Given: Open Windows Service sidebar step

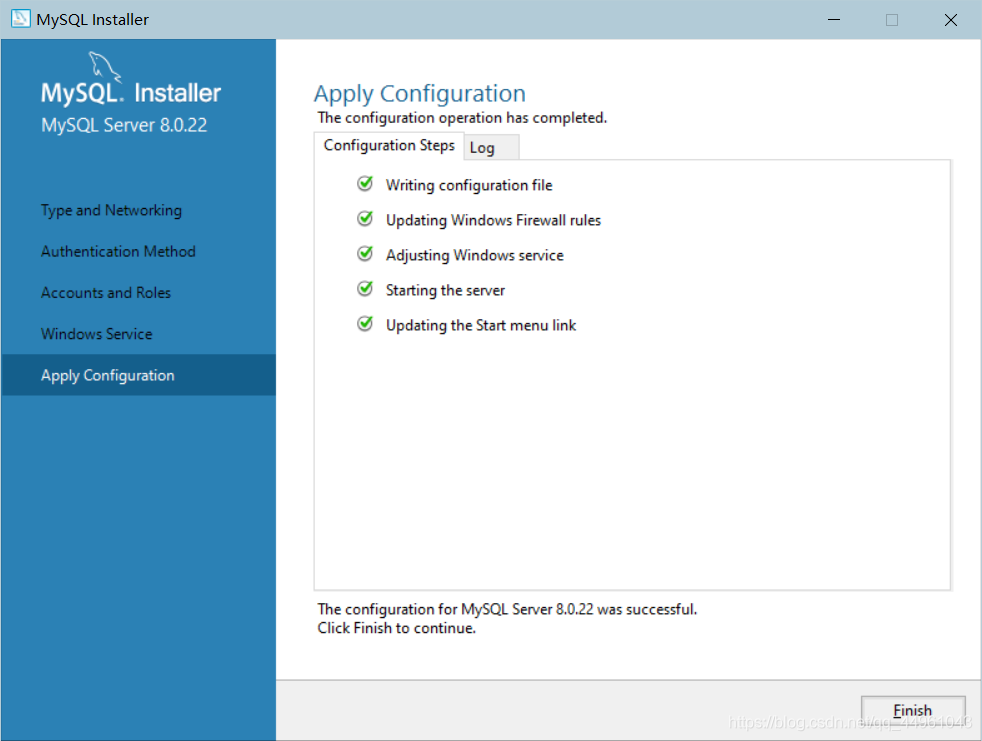Looking at the screenshot, I should click(97, 333).
